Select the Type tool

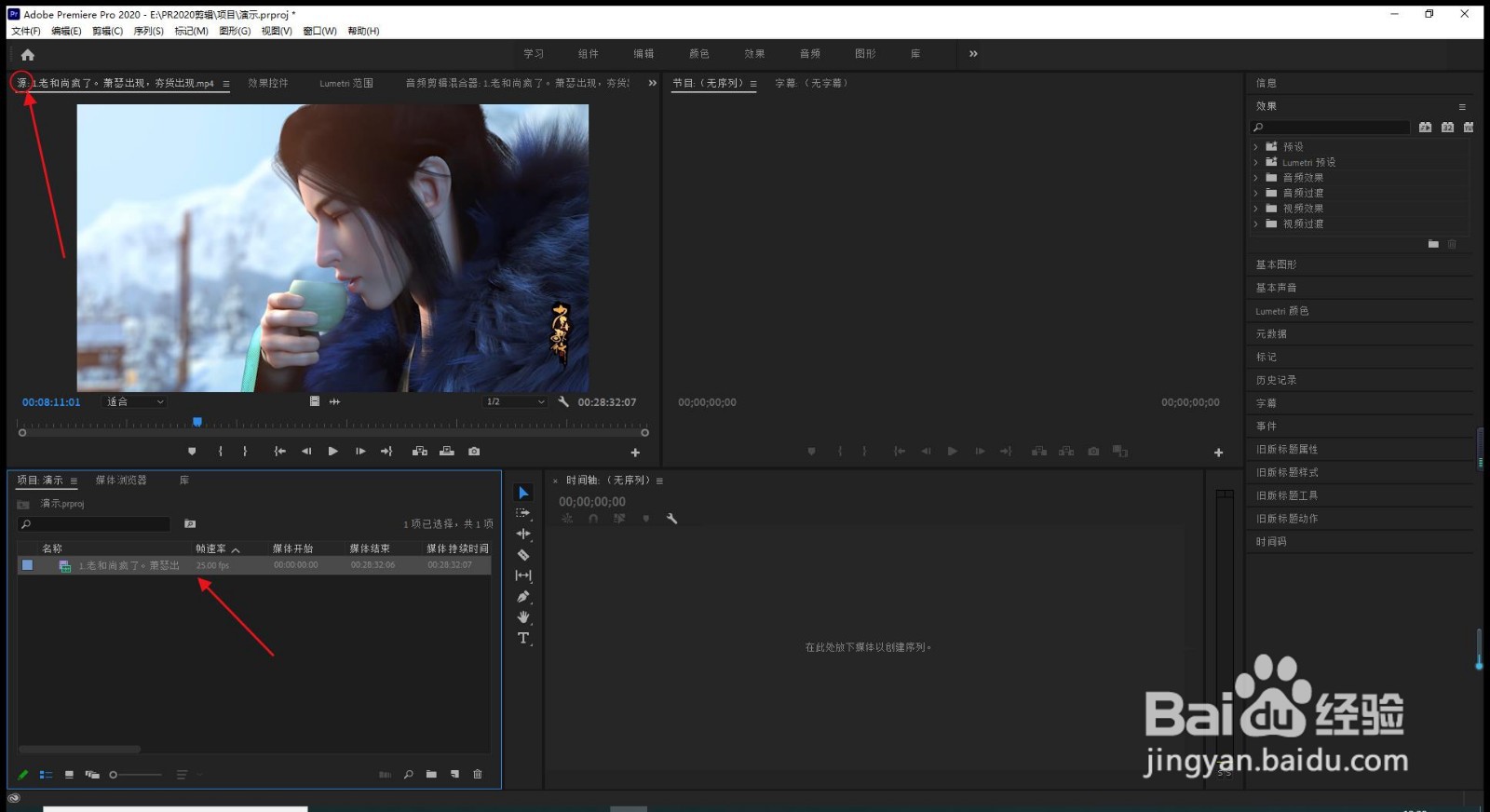[523, 638]
